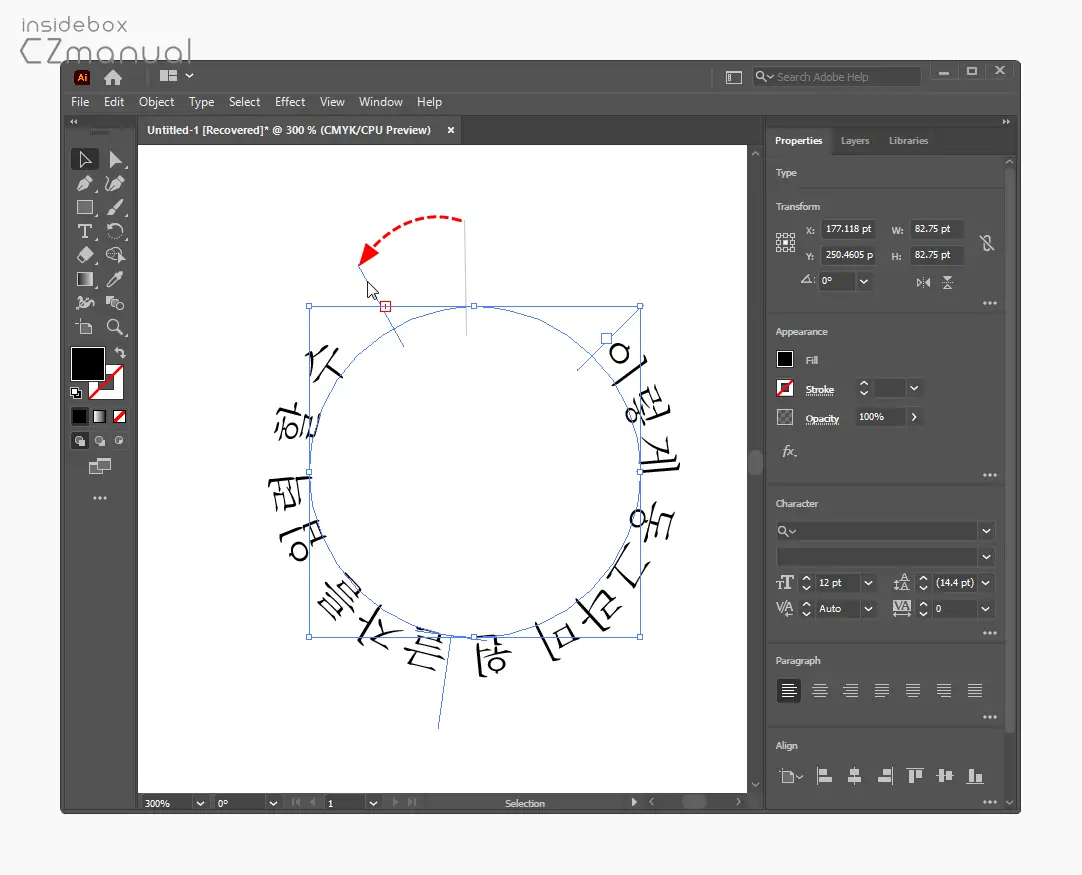Click the Opacity label link
1082x875 pixels.
point(822,419)
